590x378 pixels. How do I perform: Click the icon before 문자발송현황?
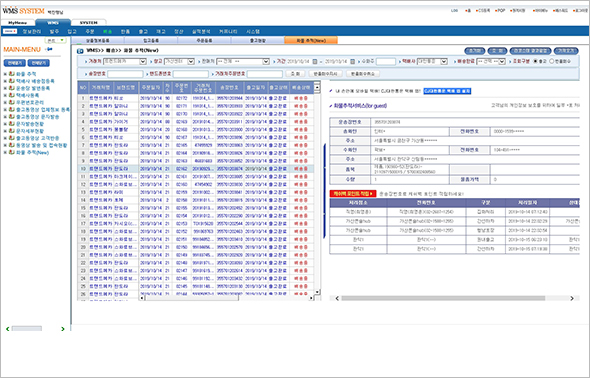pyautogui.click(x=12, y=124)
